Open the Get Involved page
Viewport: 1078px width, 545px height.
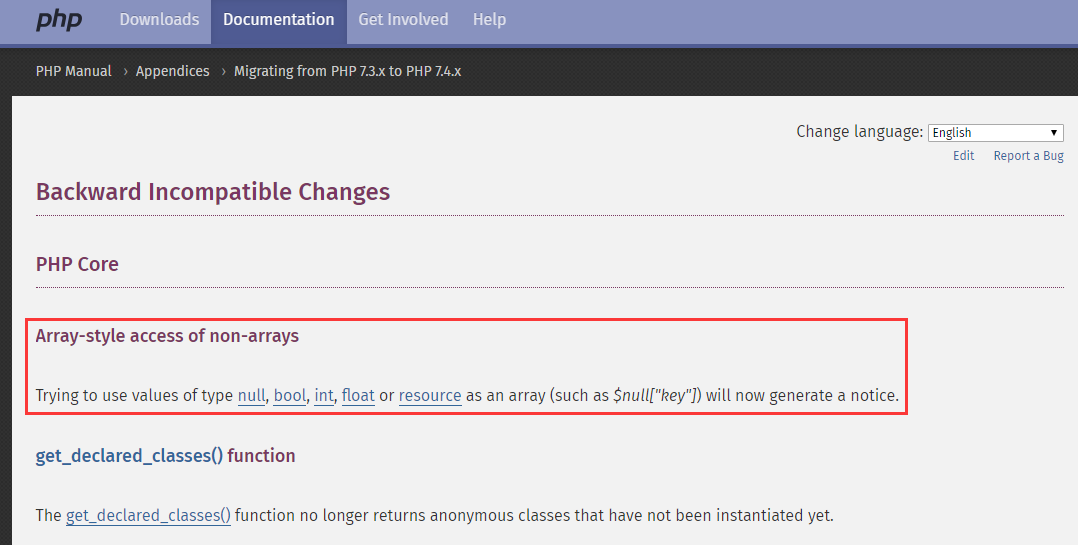403,20
